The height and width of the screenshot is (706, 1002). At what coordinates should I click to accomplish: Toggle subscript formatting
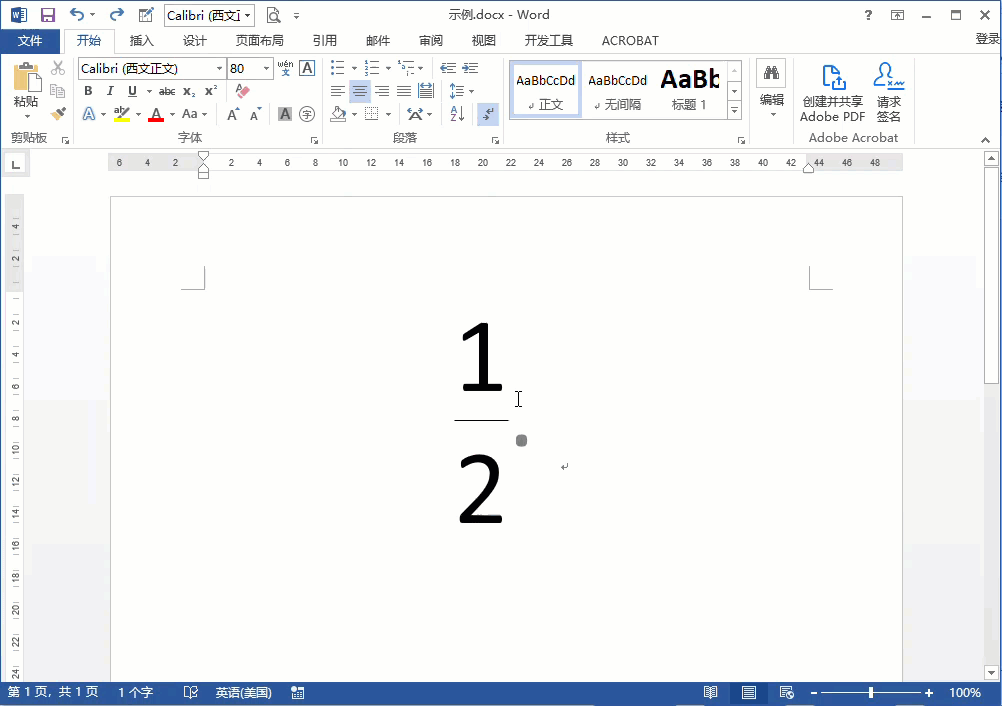[x=189, y=91]
